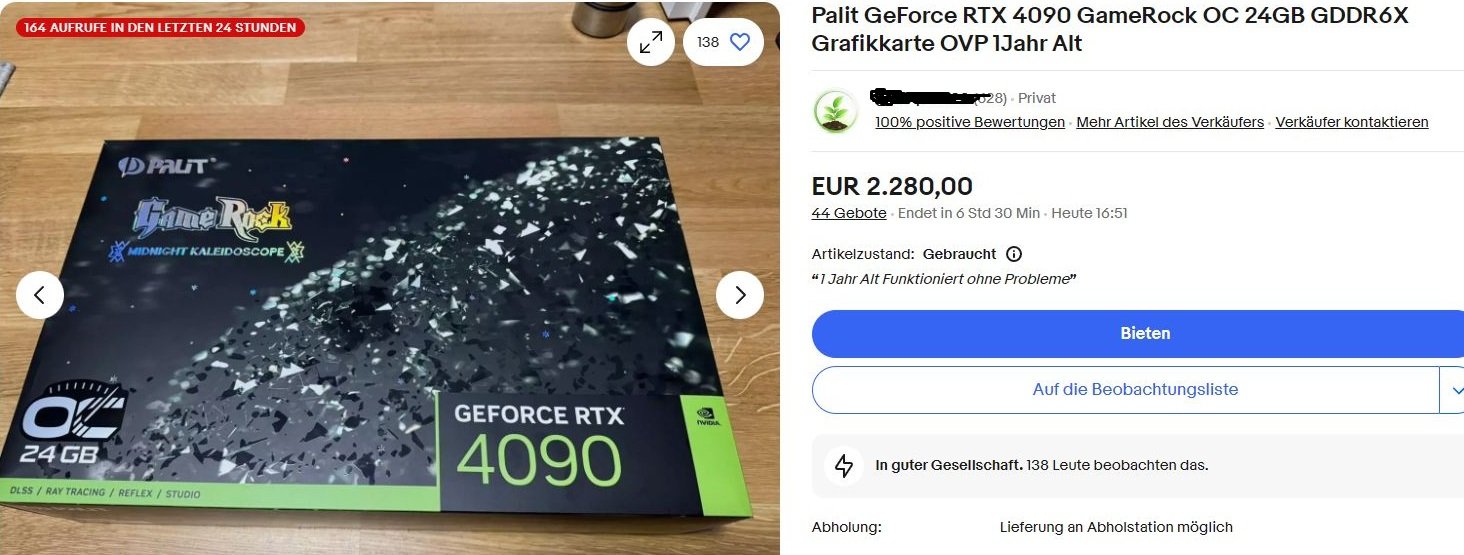
Task: Click the lightning bolt icon
Action: [x=844, y=466]
